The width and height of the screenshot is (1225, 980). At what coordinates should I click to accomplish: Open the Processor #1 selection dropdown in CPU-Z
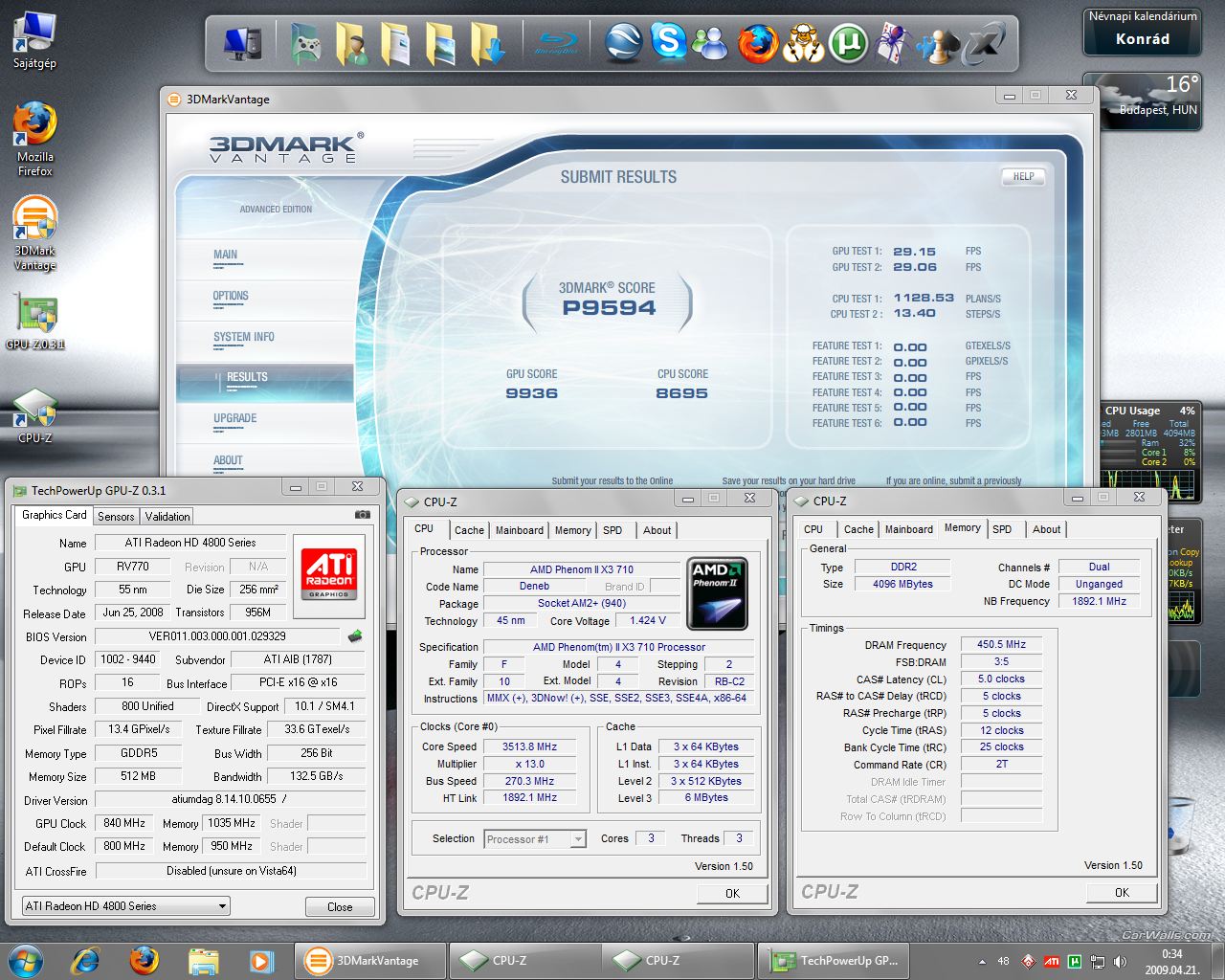click(x=534, y=839)
